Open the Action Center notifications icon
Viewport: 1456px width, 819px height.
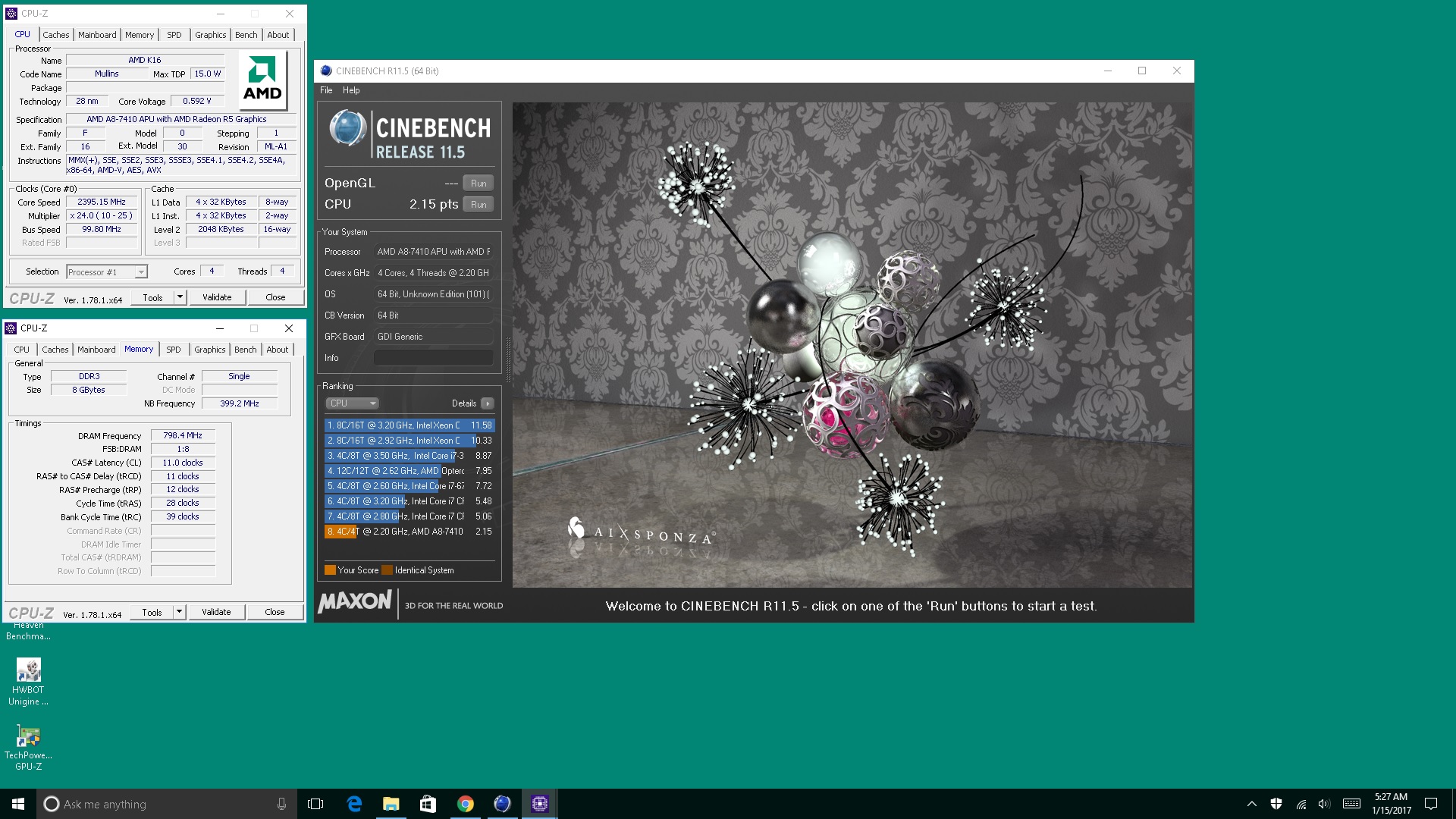tap(1431, 804)
